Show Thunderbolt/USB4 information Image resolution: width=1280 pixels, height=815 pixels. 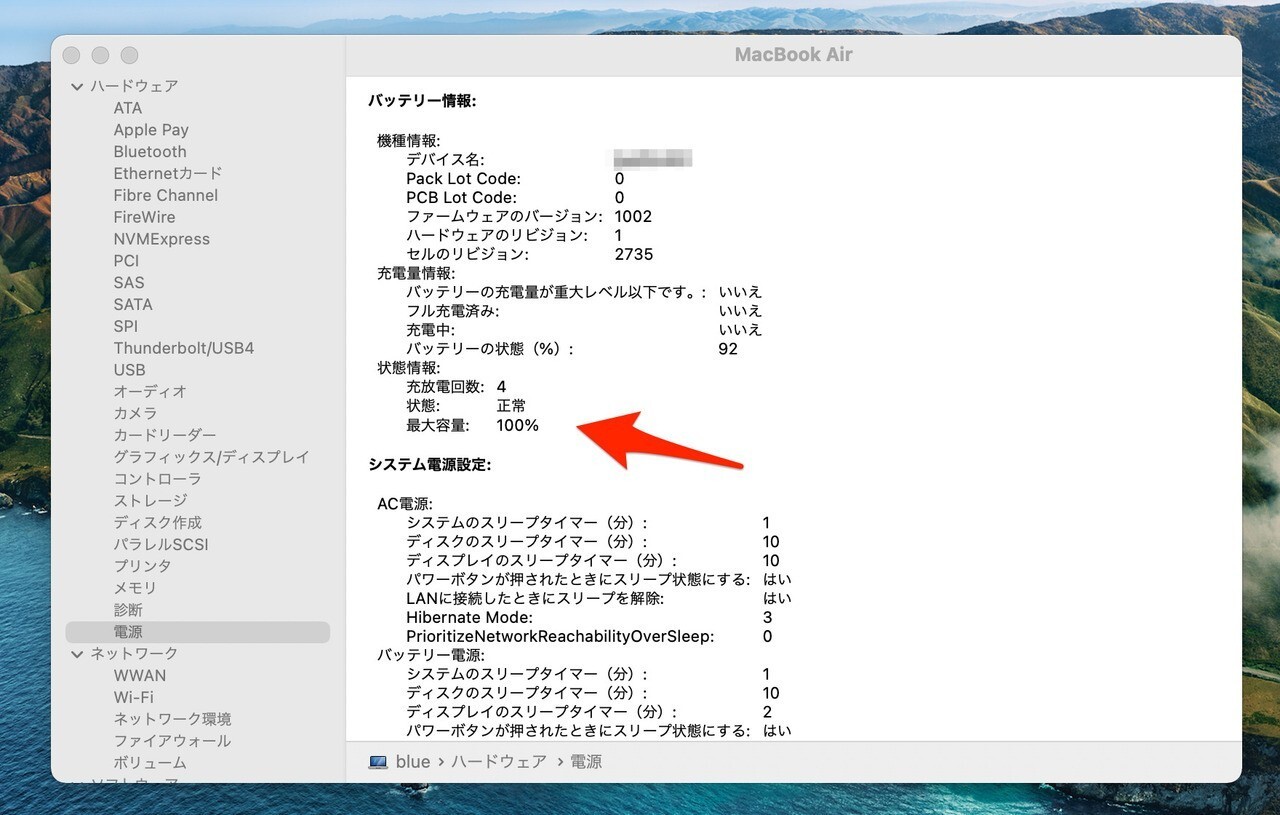tap(184, 349)
